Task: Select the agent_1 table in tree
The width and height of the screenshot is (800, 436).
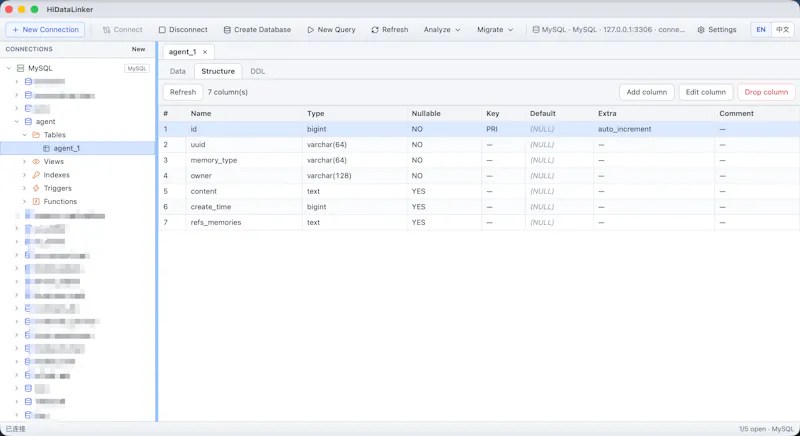Action: (78, 148)
